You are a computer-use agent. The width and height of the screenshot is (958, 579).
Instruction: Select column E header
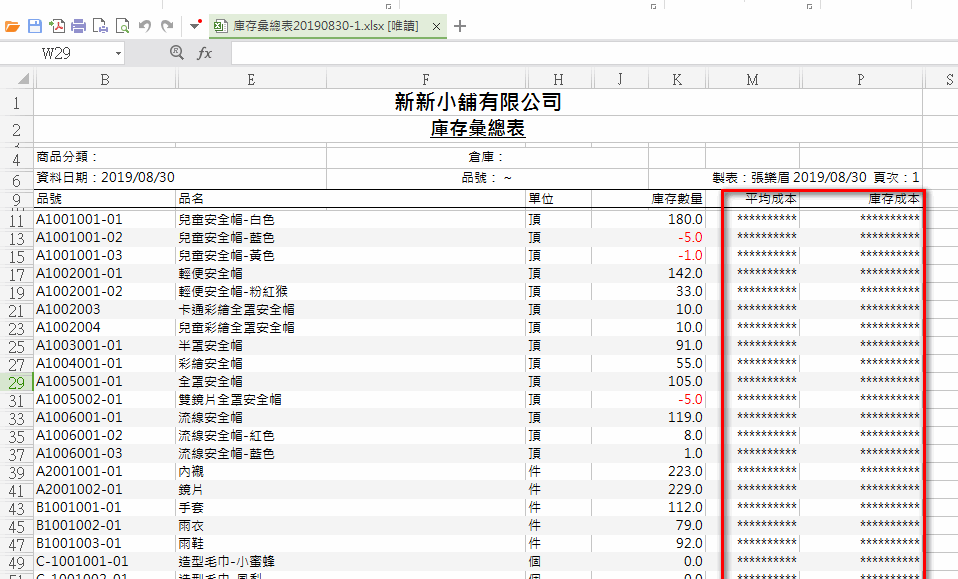point(251,79)
